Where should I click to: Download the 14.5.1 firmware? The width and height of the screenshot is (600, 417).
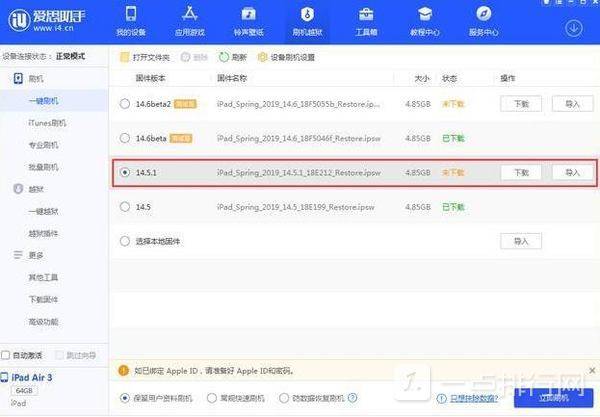(521, 173)
